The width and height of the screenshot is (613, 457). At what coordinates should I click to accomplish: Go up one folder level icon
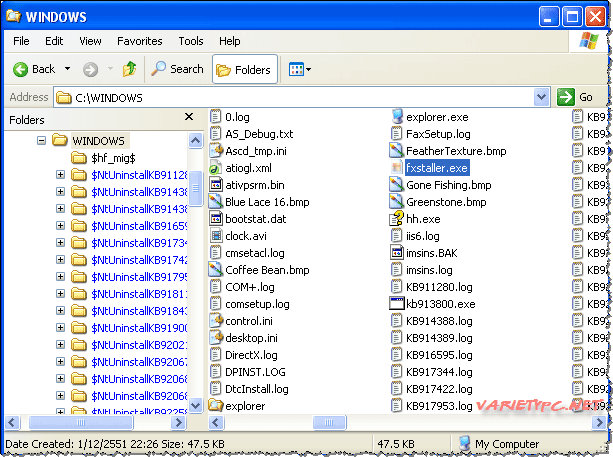coord(129,69)
